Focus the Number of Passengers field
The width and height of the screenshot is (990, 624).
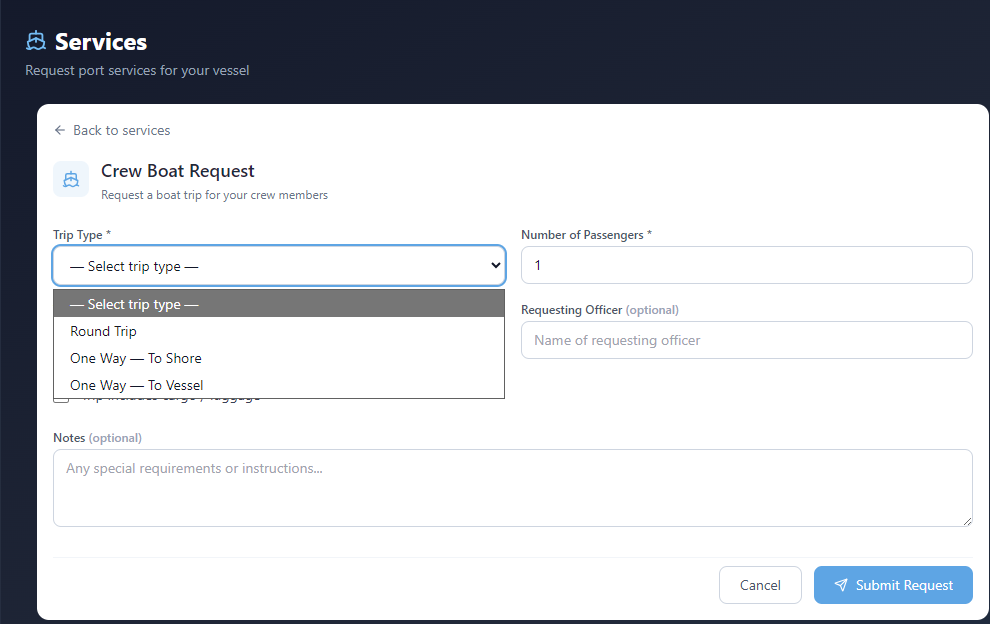pyautogui.click(x=746, y=265)
